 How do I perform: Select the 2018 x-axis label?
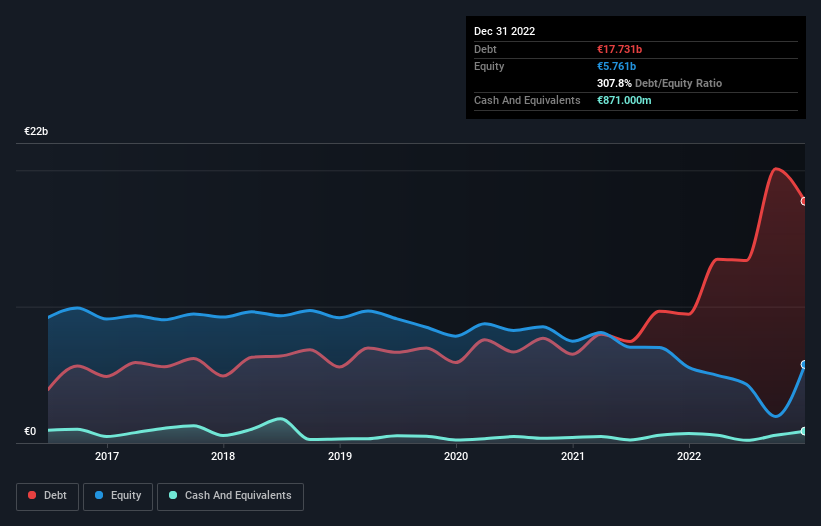[x=223, y=456]
